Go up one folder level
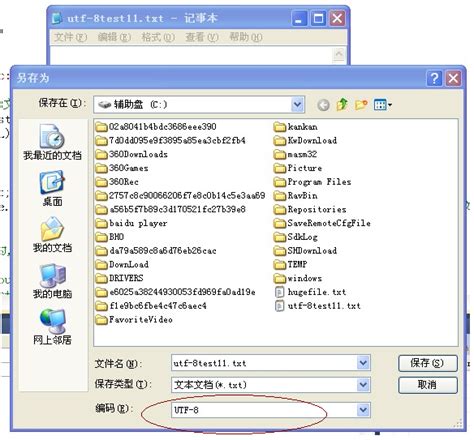 coord(342,105)
